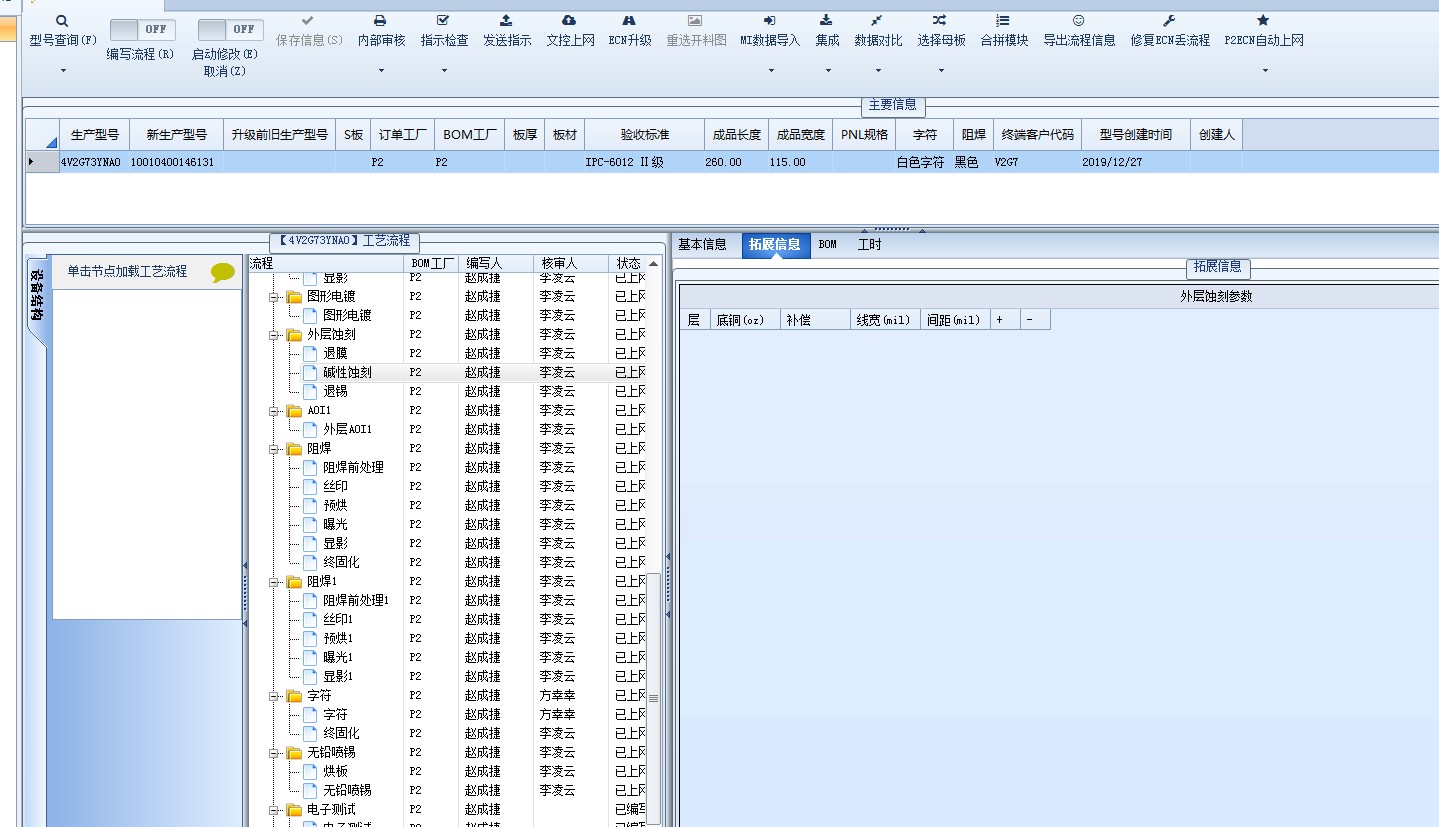Click the 指示检查 checkmark icon

pos(443,20)
